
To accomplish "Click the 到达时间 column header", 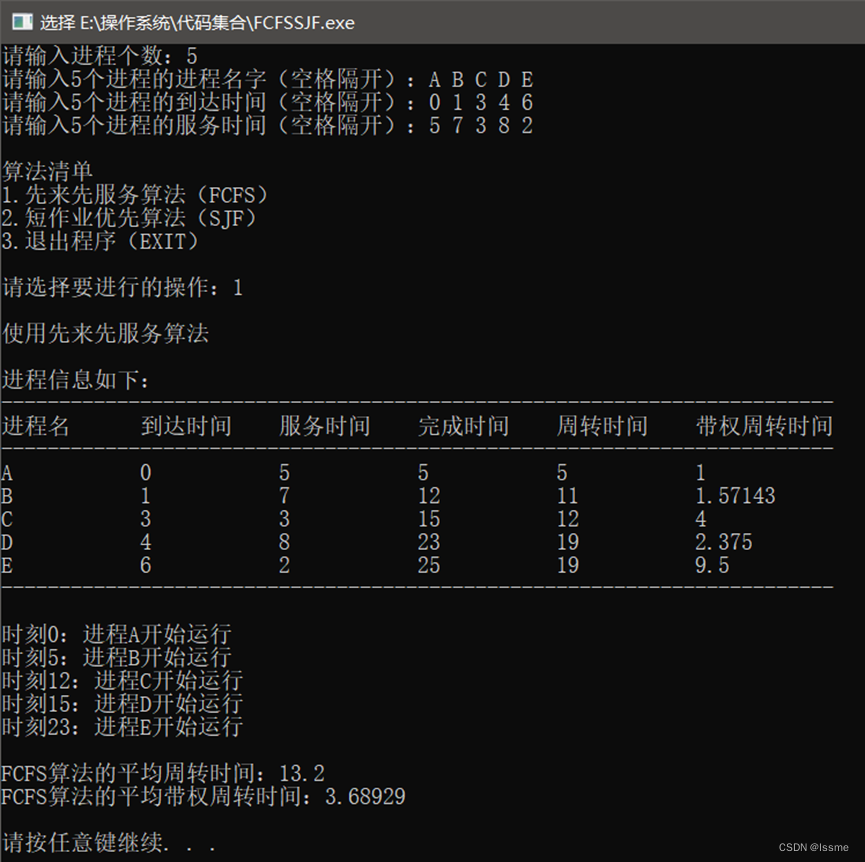I will coord(186,426).
